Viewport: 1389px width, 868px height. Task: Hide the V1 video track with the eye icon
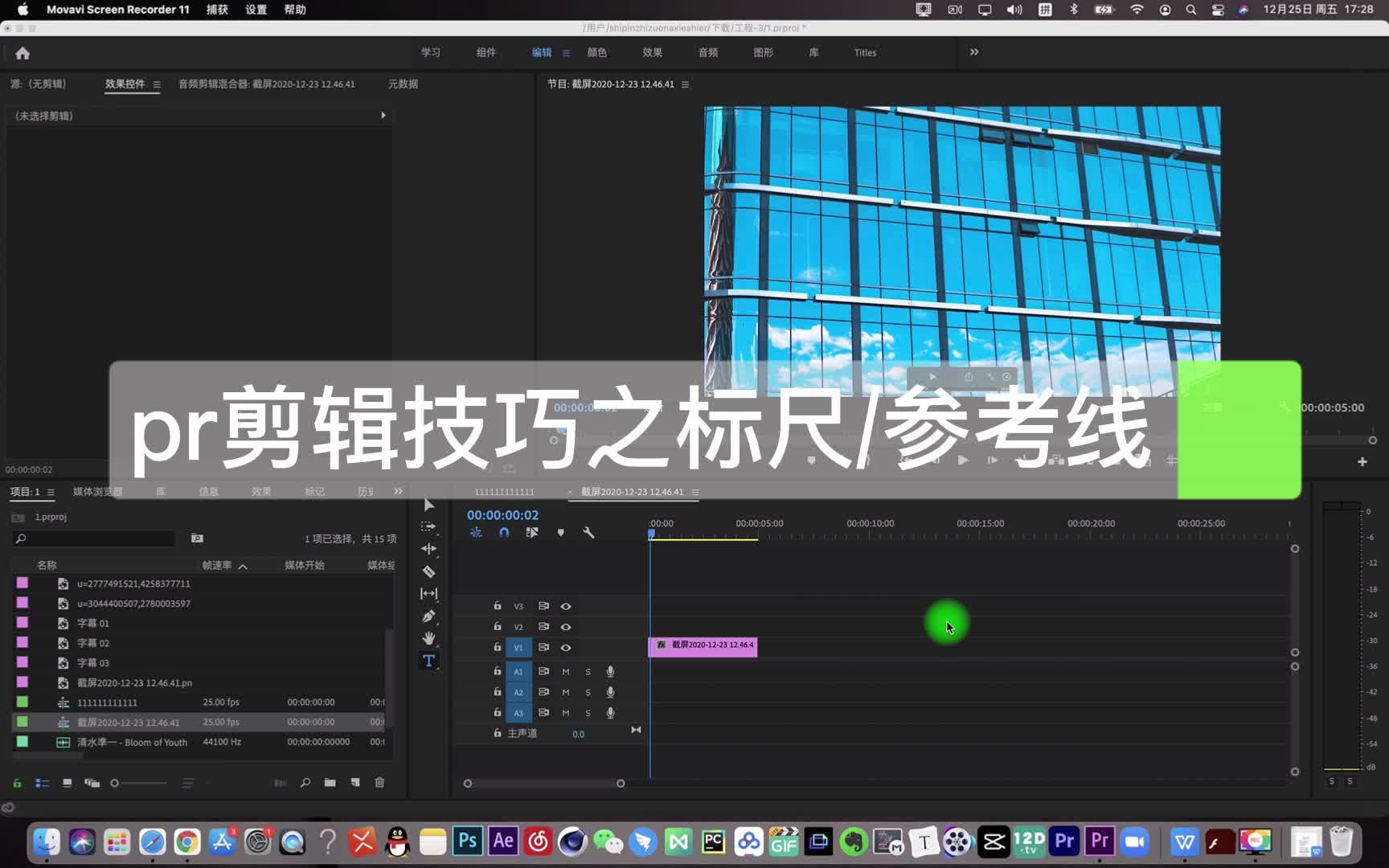[x=566, y=648]
